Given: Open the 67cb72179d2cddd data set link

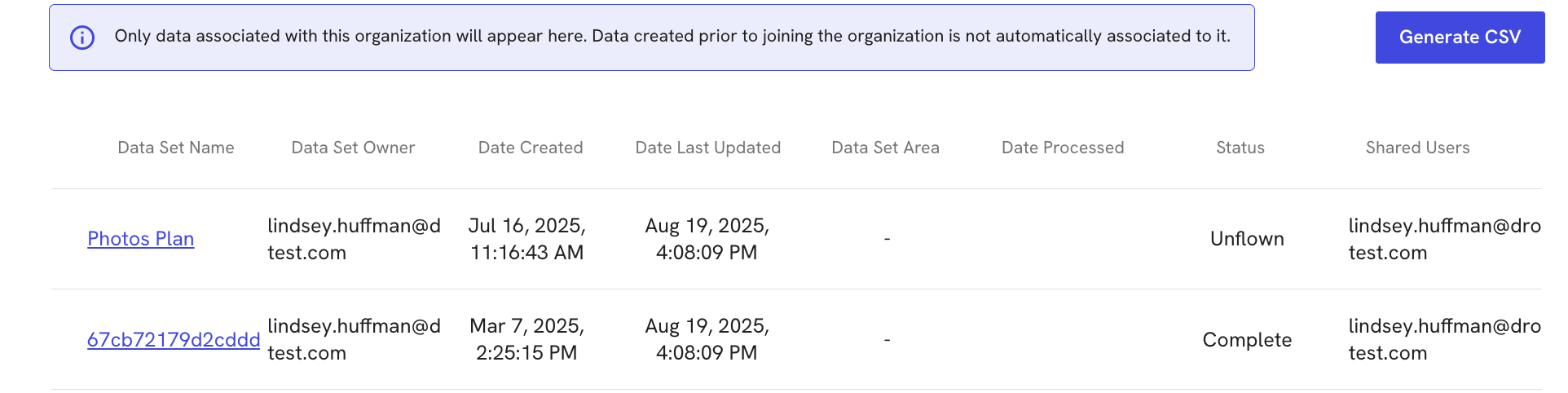Looking at the screenshot, I should tap(174, 340).
